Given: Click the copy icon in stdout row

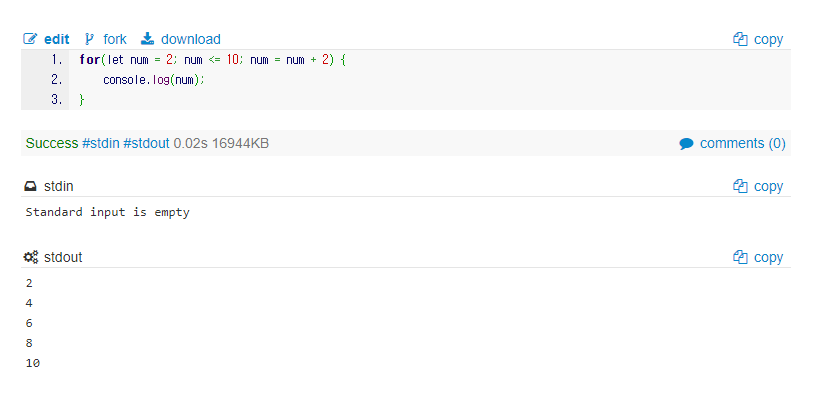Looking at the screenshot, I should 740,257.
